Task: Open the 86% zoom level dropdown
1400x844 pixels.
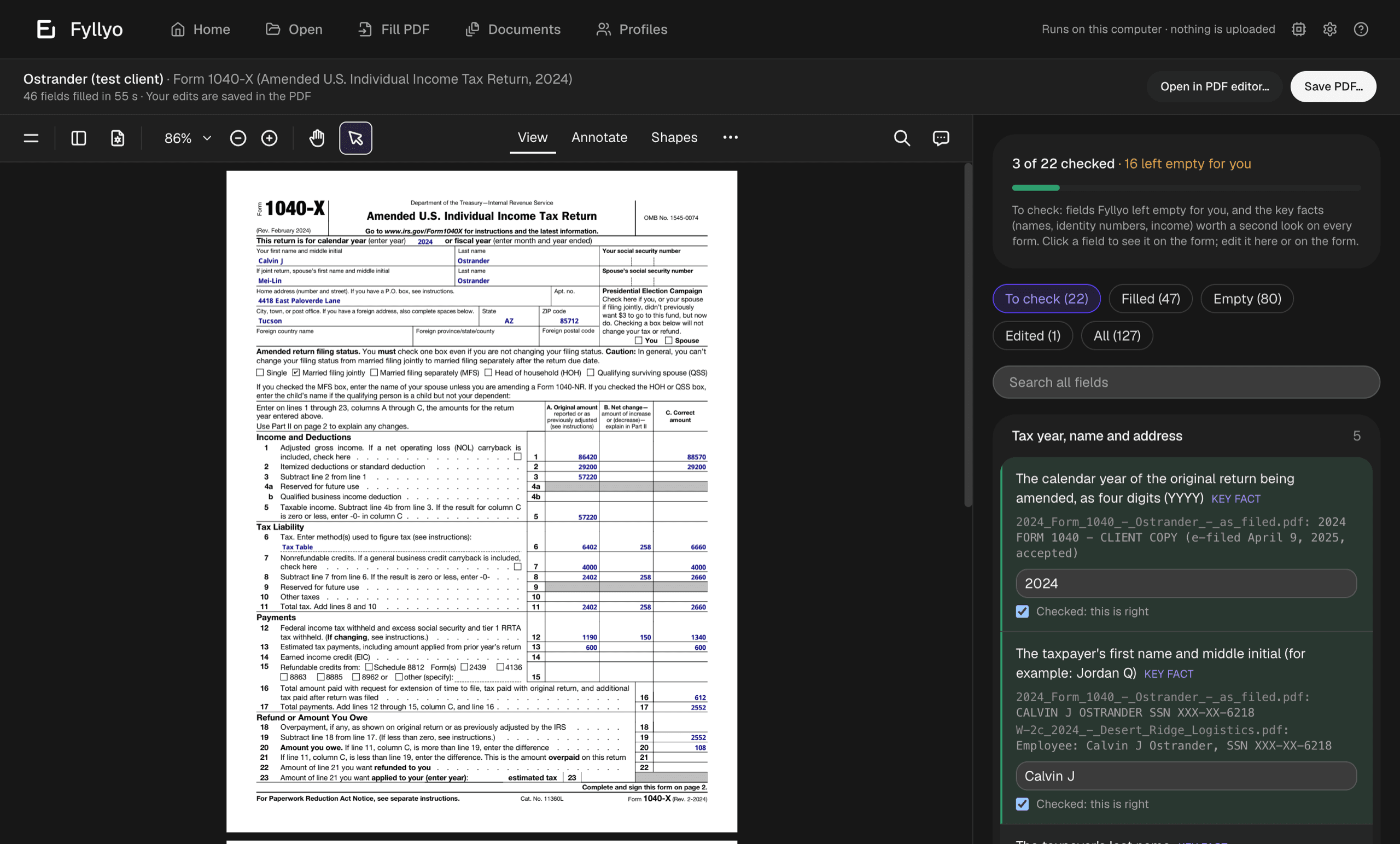Action: [188, 138]
